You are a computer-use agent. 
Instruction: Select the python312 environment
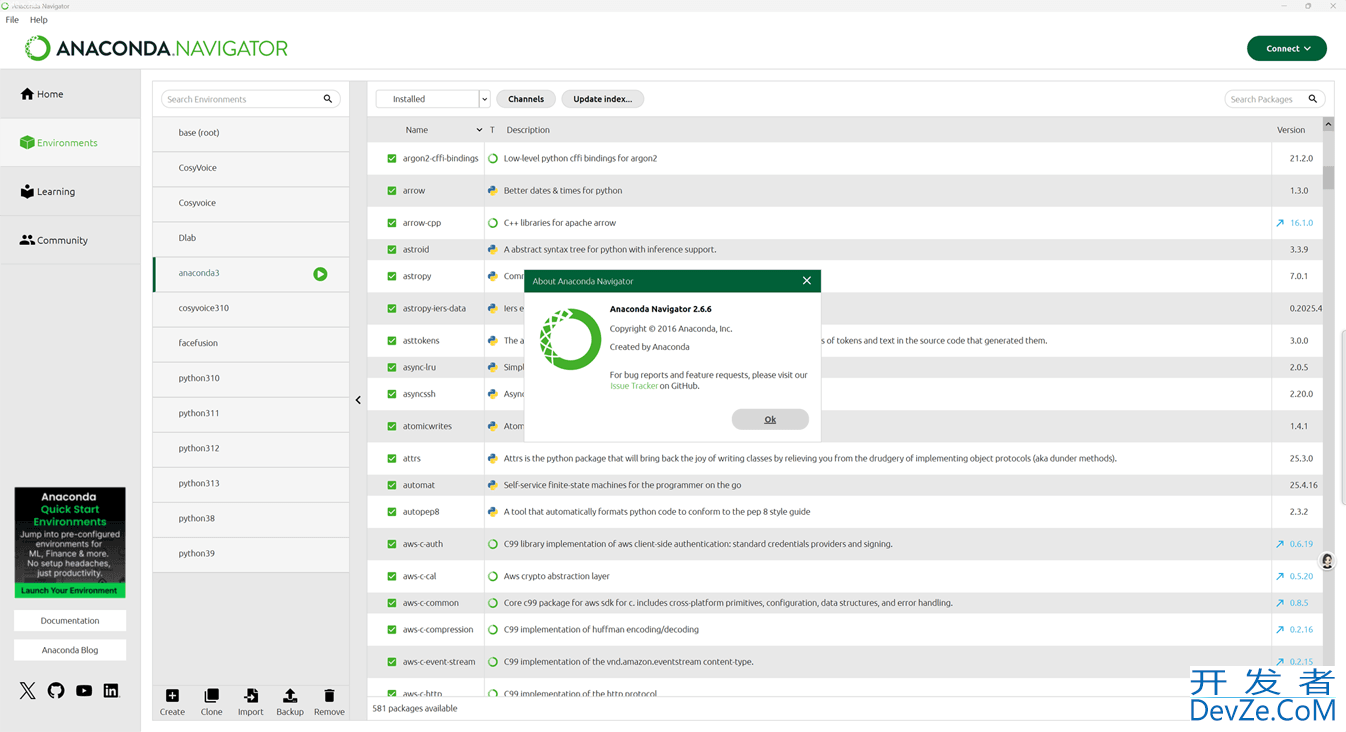(251, 448)
